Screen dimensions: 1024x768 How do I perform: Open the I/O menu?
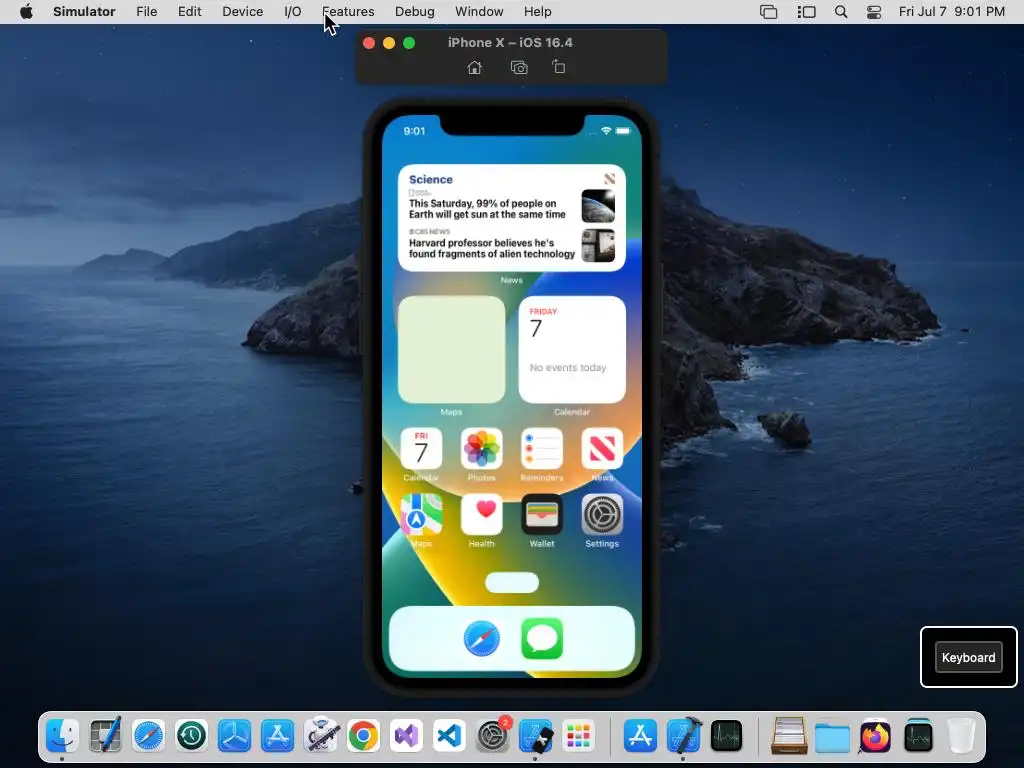(293, 12)
